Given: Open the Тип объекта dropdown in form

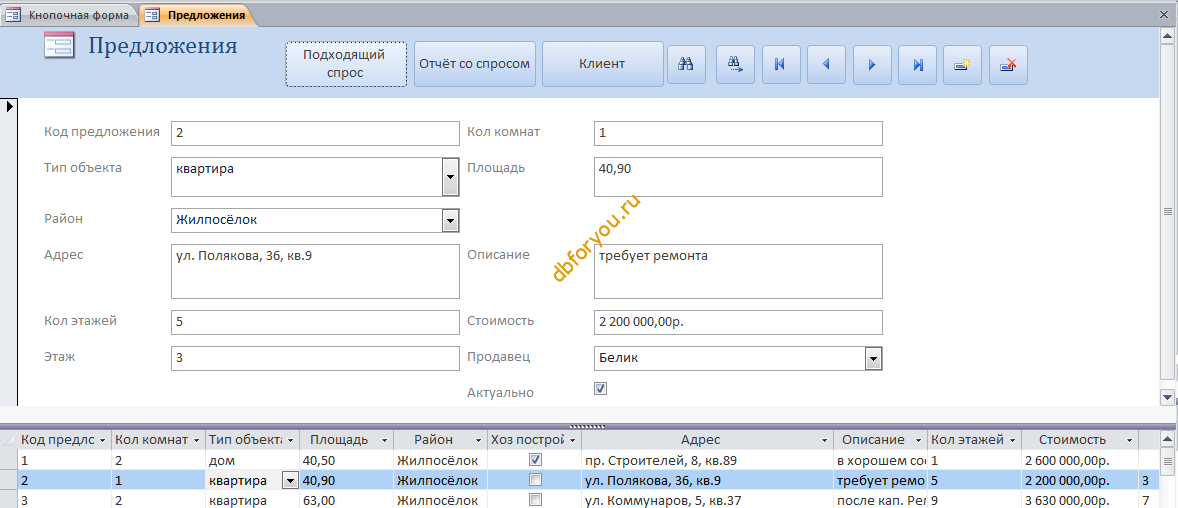Looking at the screenshot, I should 450,177.
